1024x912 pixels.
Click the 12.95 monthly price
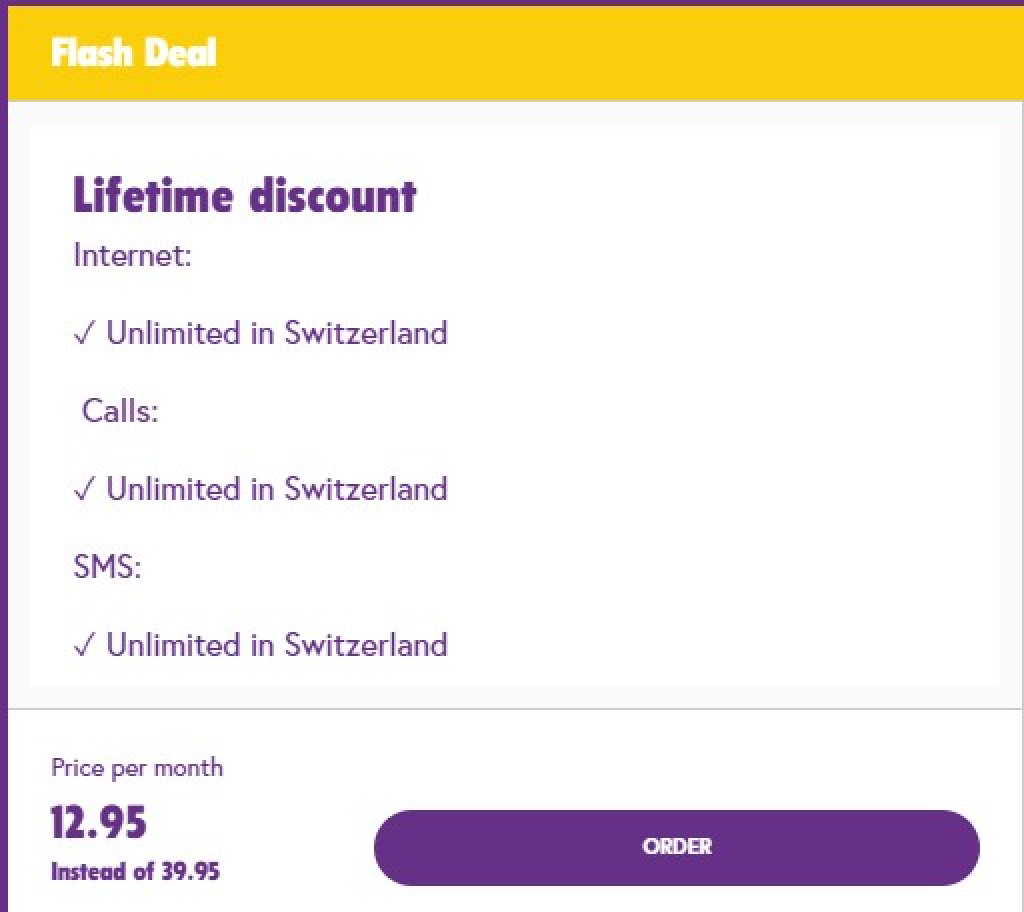(x=99, y=822)
